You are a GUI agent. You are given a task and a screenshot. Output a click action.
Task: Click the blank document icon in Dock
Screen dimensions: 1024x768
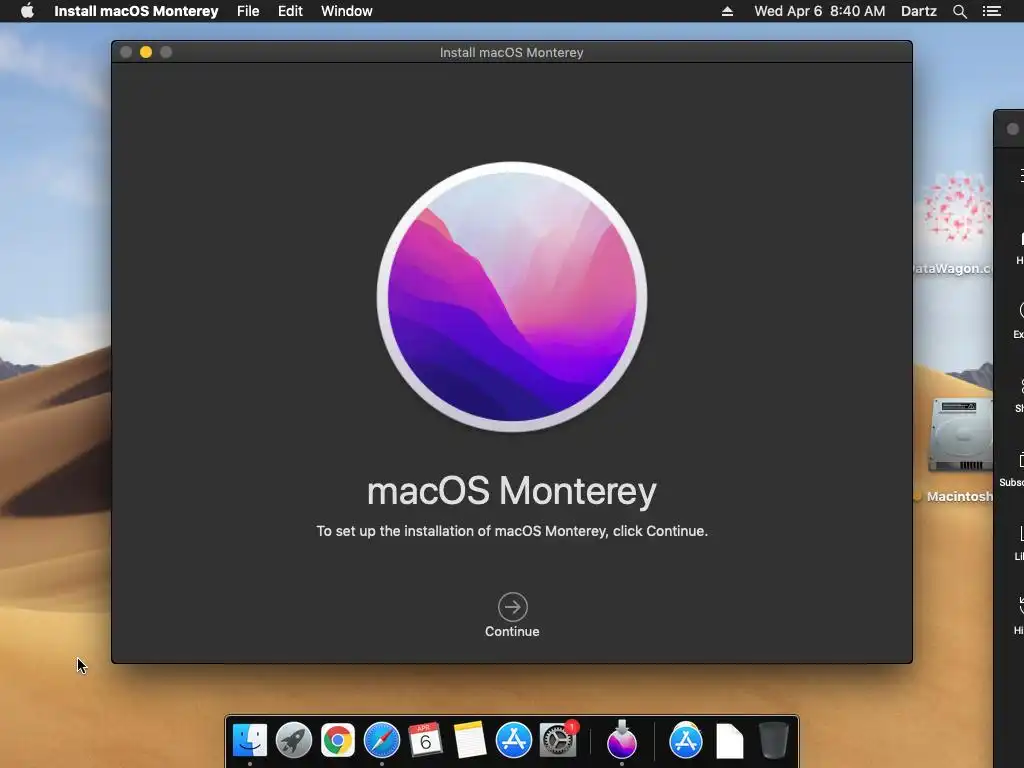[729, 741]
